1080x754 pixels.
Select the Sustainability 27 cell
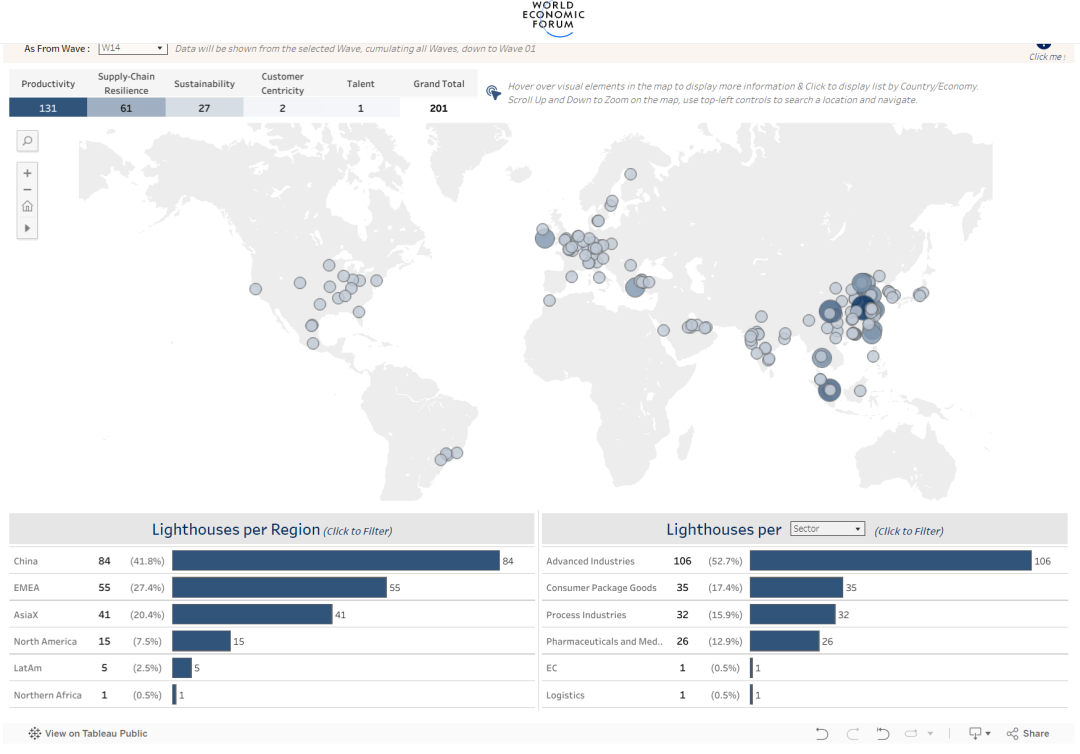204,108
